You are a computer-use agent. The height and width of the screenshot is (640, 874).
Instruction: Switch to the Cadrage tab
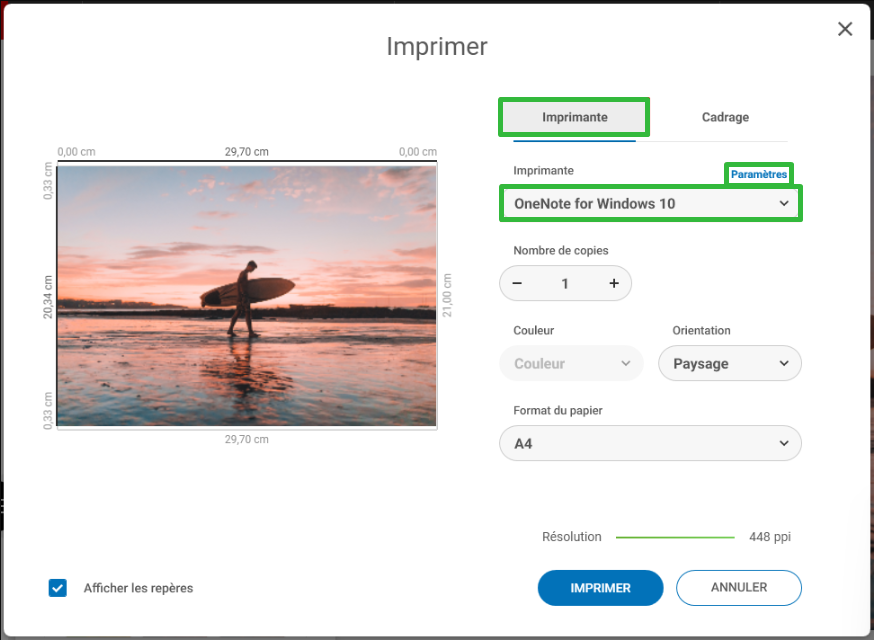[x=725, y=117]
